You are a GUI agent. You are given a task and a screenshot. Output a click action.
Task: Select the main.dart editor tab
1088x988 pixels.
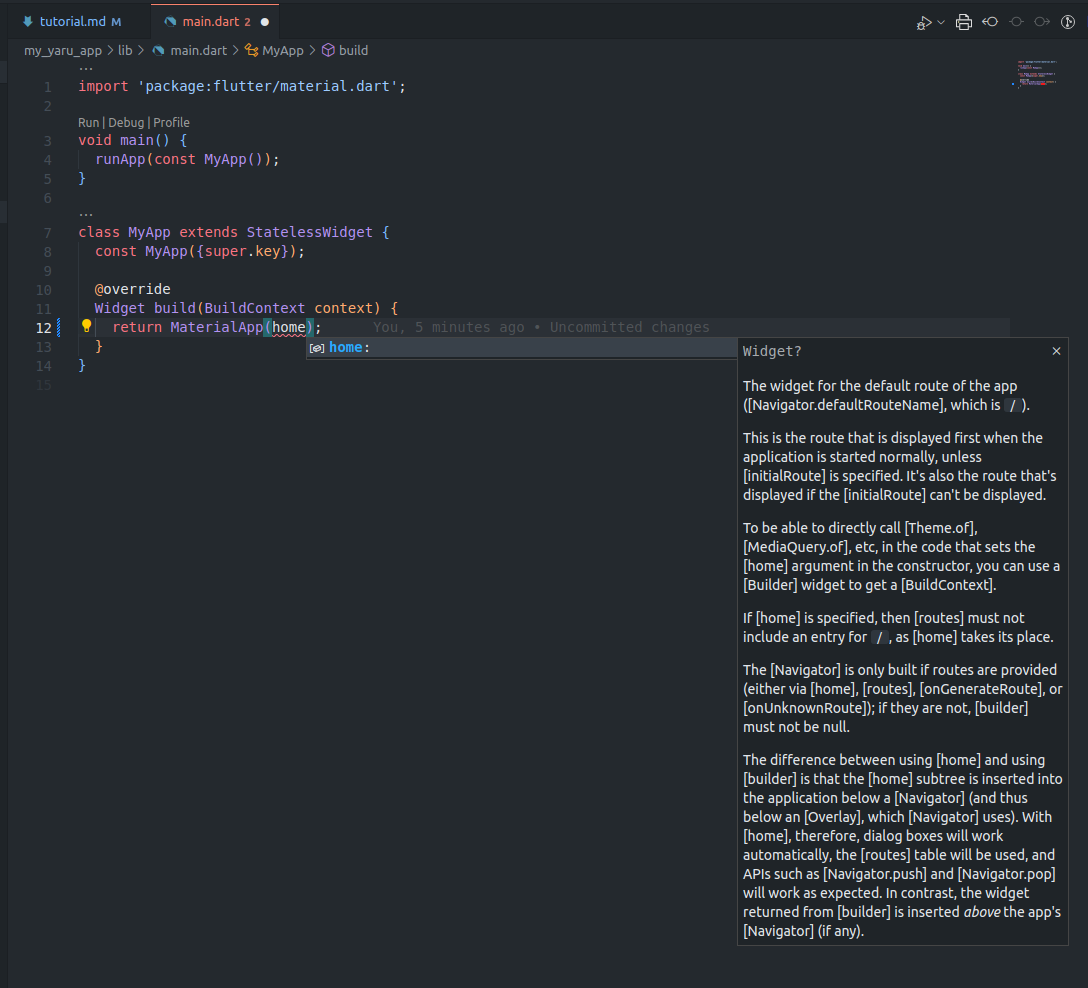tap(209, 21)
